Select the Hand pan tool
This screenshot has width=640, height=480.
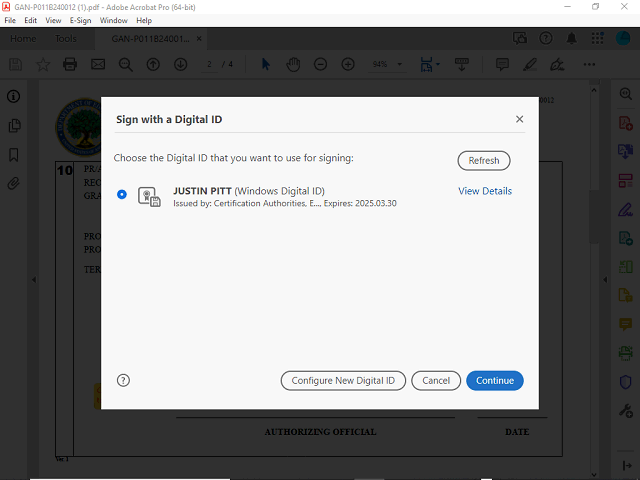(293, 64)
